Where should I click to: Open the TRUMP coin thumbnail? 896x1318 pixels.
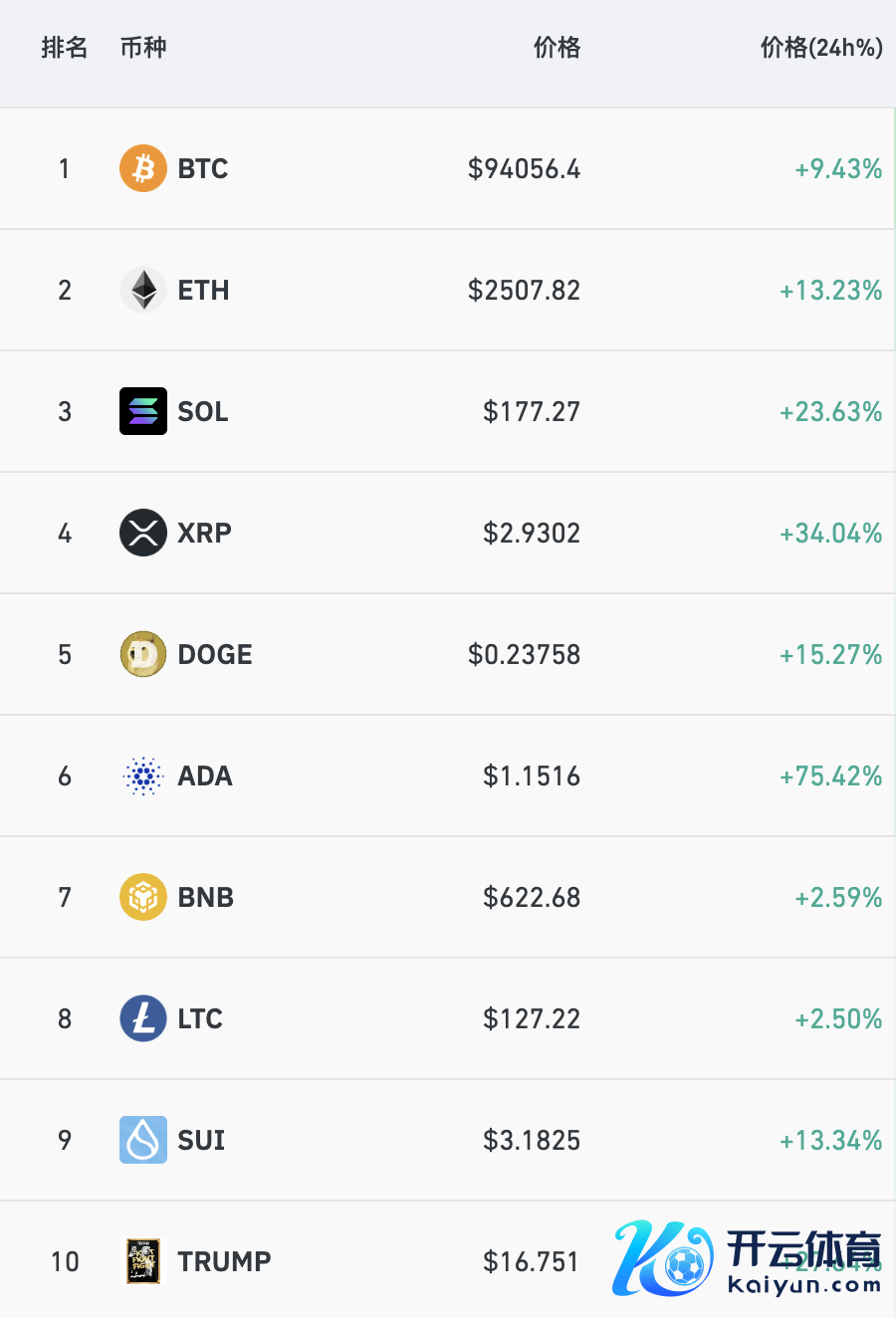click(143, 1261)
